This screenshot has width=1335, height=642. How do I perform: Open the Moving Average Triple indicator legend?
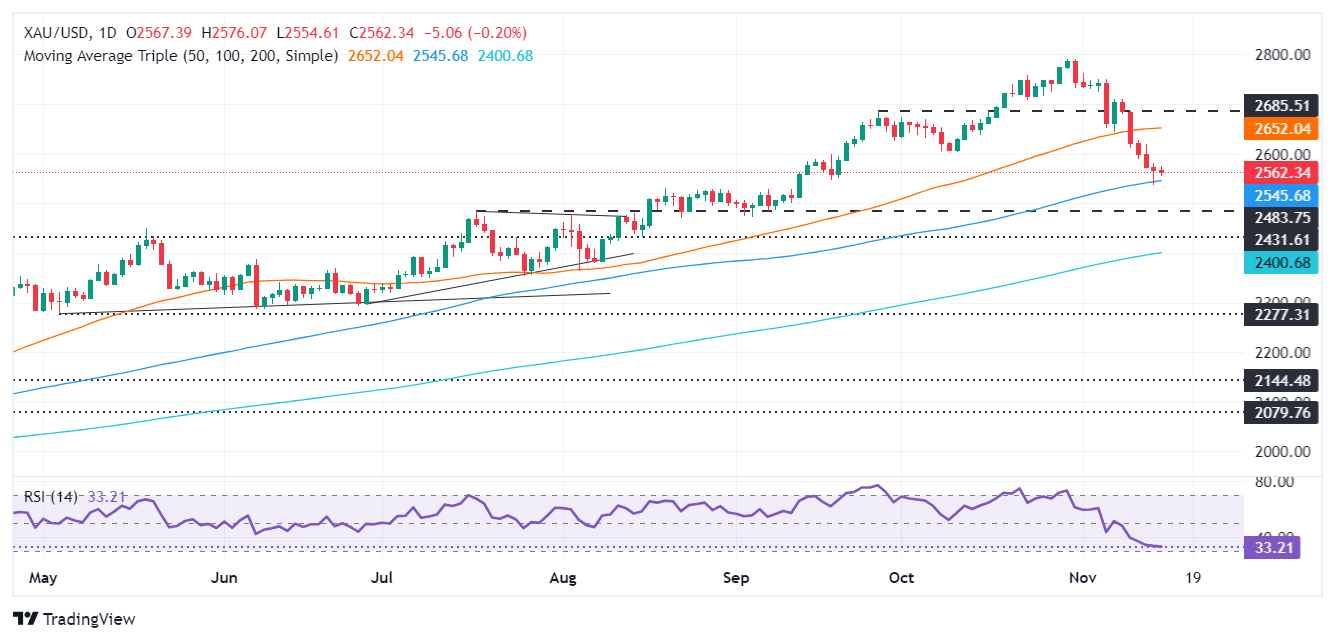pyautogui.click(x=179, y=56)
